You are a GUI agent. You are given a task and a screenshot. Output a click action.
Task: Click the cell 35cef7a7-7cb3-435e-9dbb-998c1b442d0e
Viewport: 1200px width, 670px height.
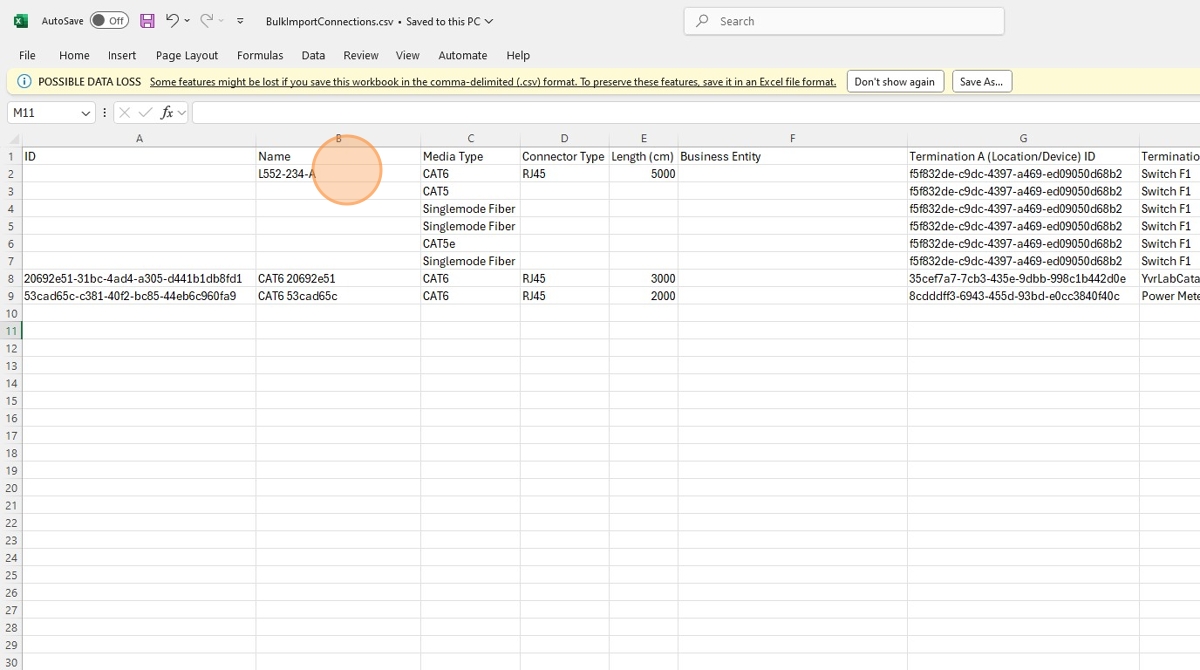1023,279
